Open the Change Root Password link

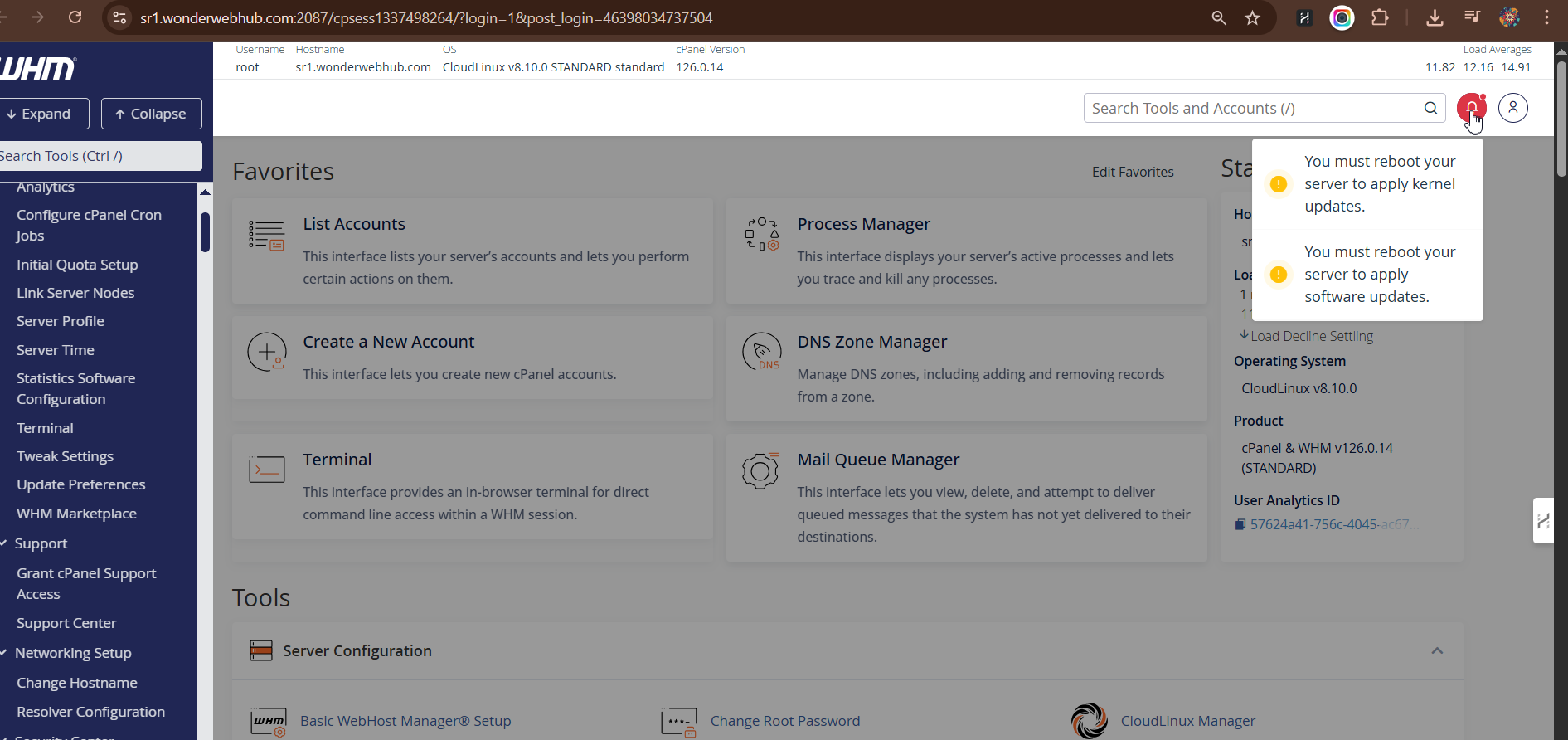pos(784,721)
